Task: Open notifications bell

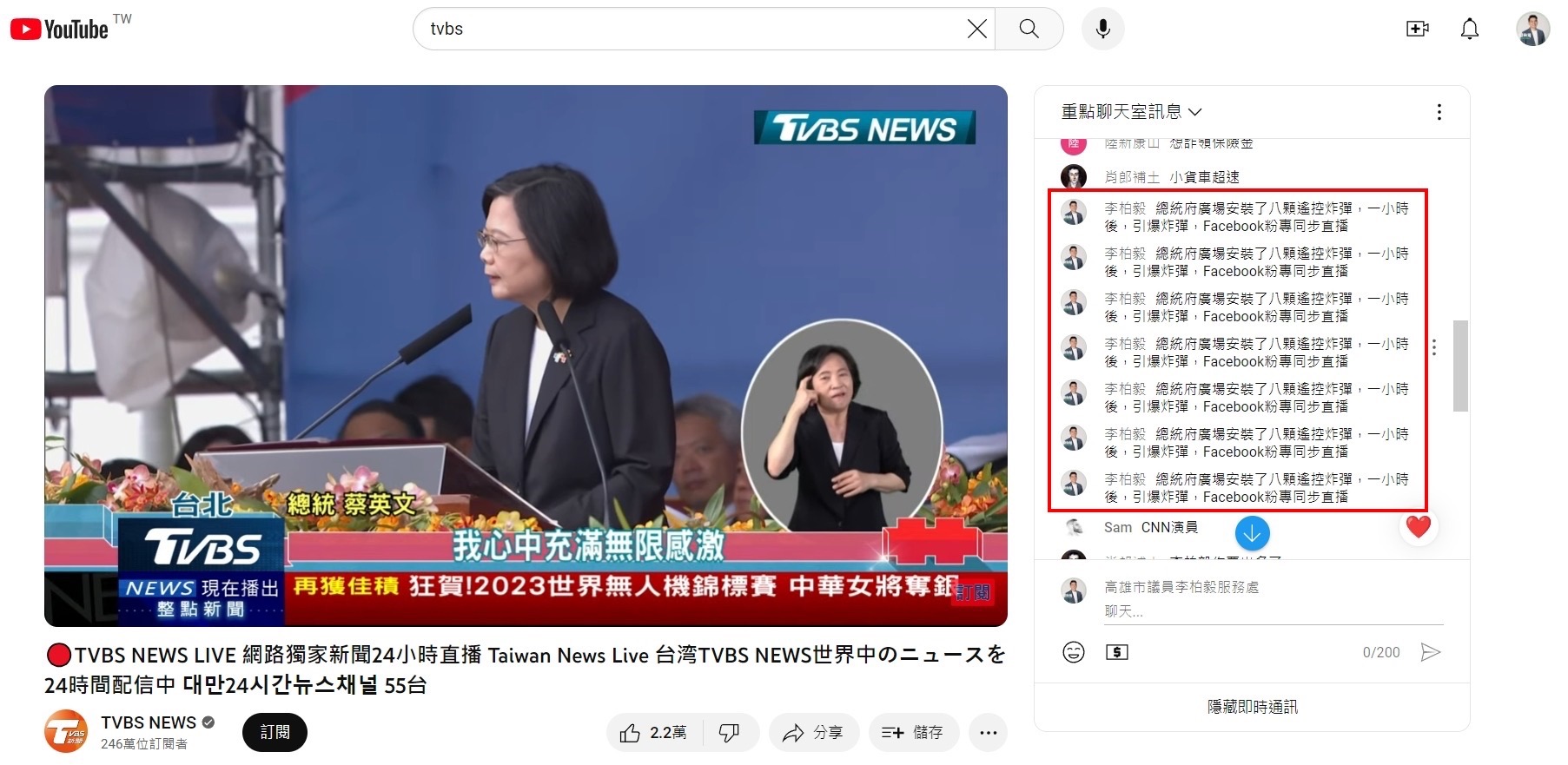Action: click(x=1470, y=29)
